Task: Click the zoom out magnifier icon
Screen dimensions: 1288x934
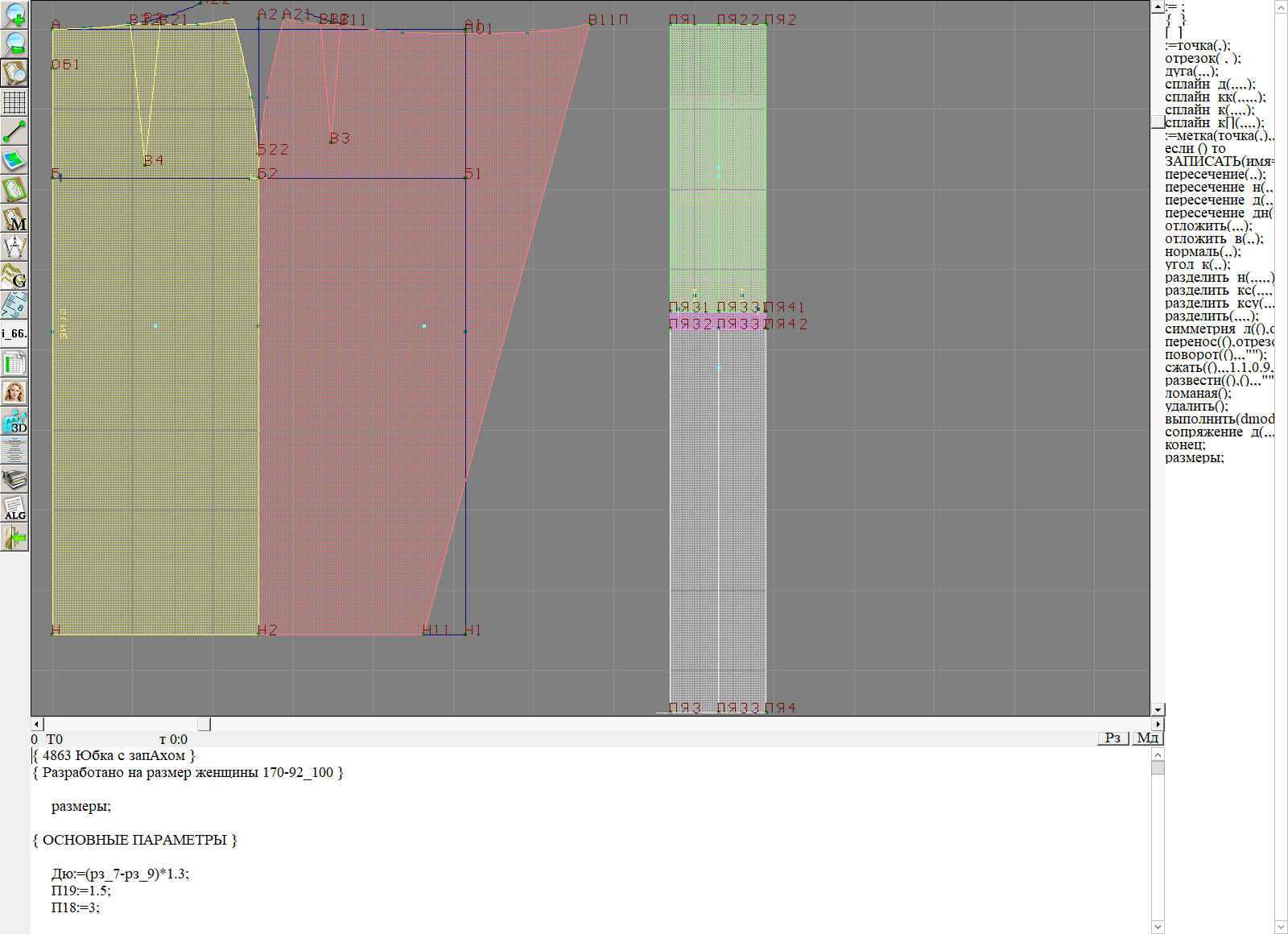Action: tap(14, 43)
